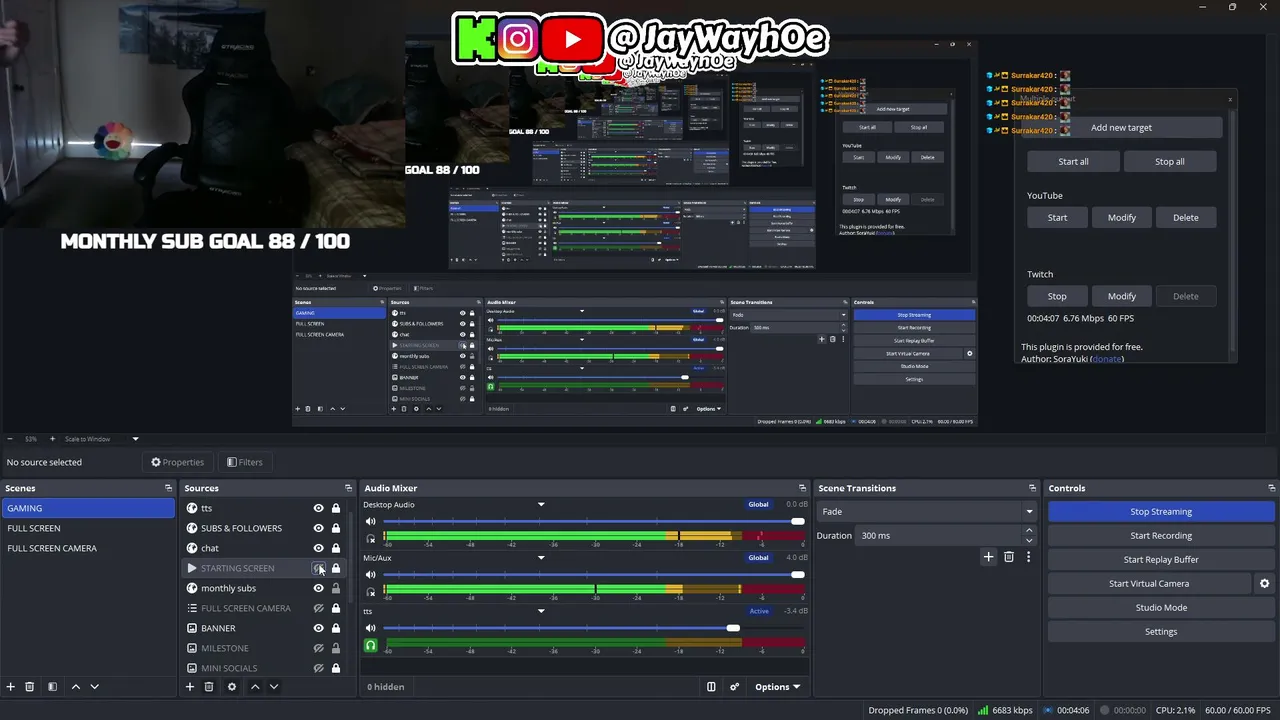Show the FULL SCREEN CAMERA source
Screen dimensions: 1280x720
pyautogui.click(x=319, y=608)
